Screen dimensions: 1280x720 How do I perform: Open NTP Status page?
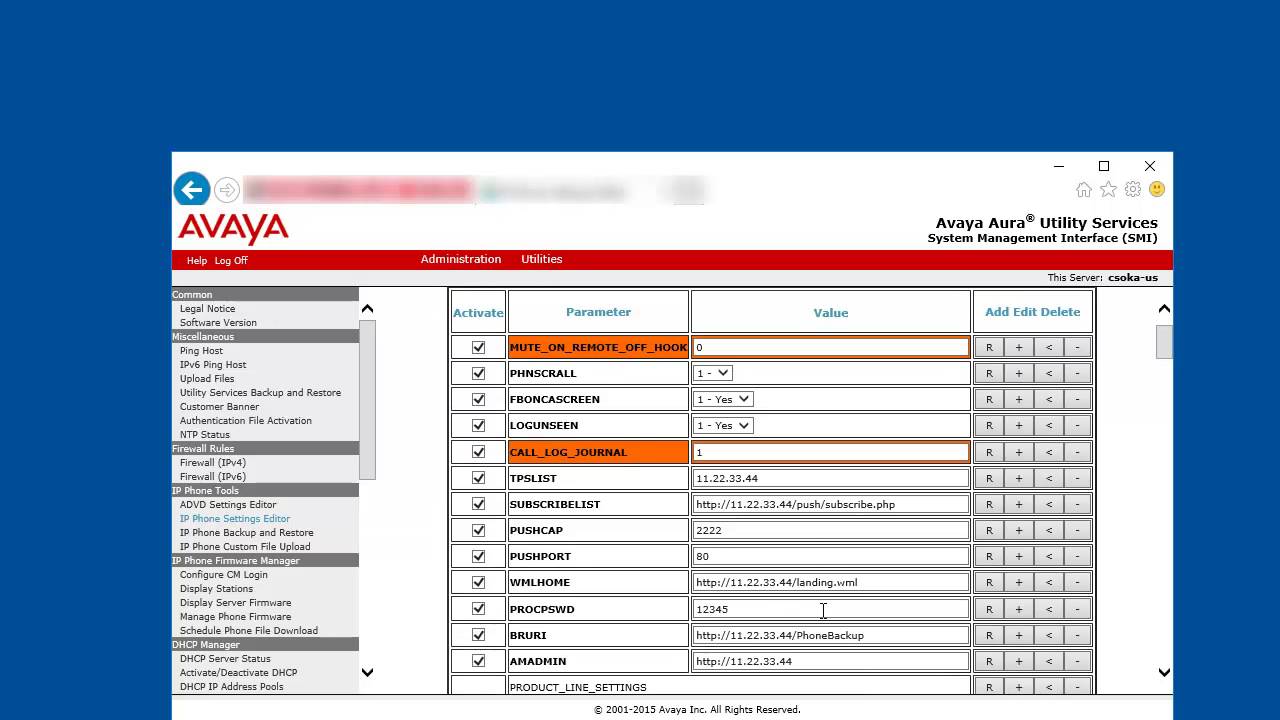tap(204, 435)
